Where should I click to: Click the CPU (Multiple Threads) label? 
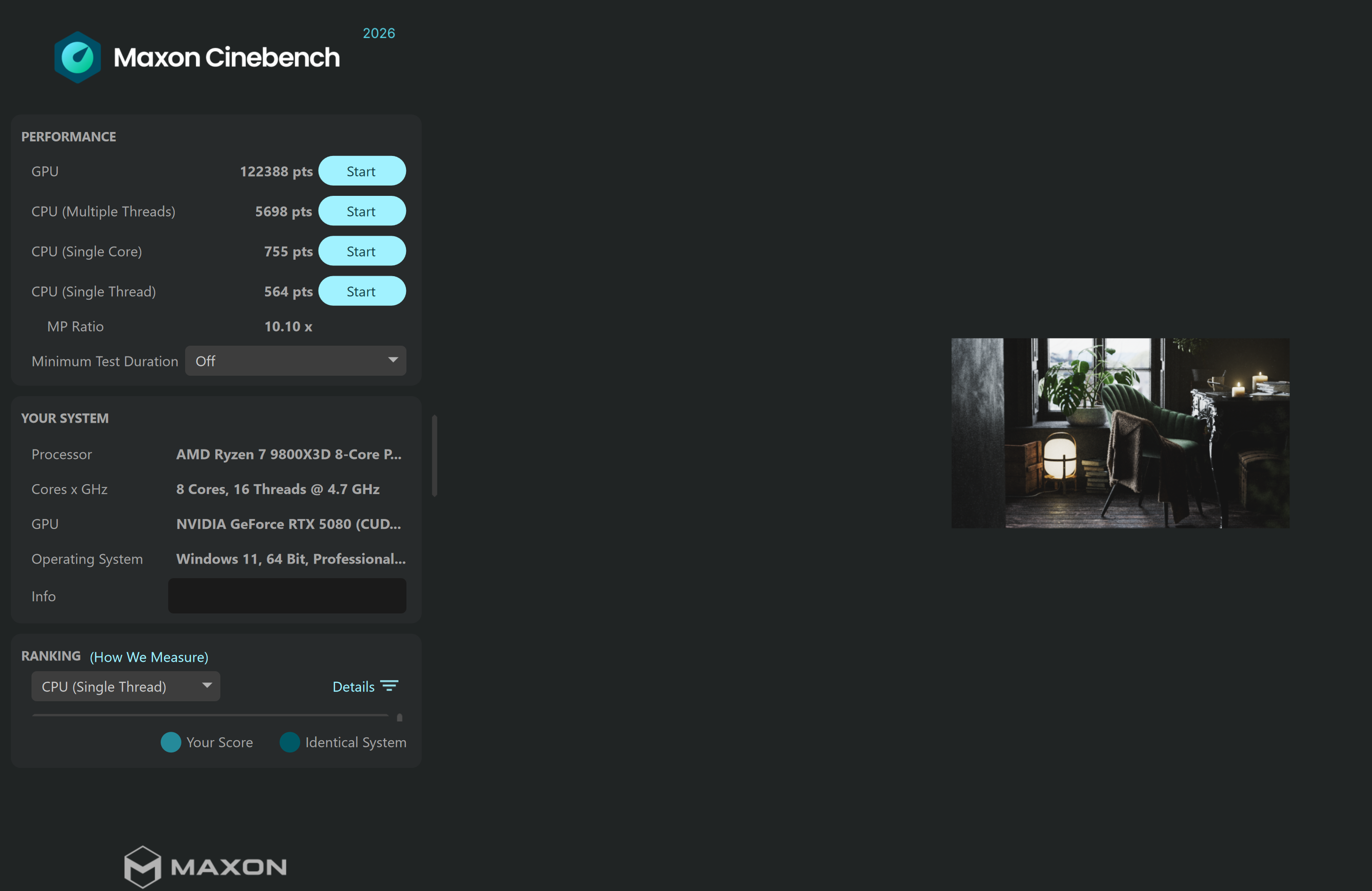104,211
